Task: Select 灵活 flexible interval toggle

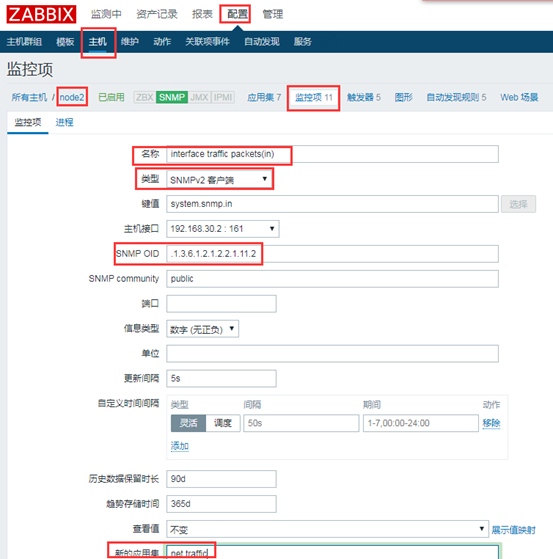Action: point(188,423)
